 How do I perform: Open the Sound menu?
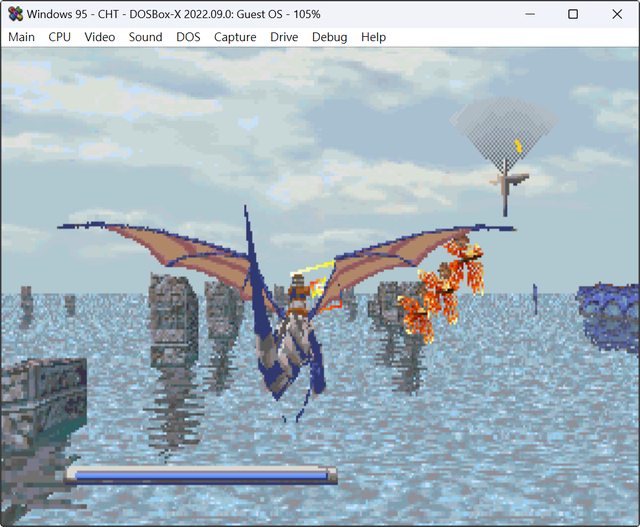(x=145, y=37)
